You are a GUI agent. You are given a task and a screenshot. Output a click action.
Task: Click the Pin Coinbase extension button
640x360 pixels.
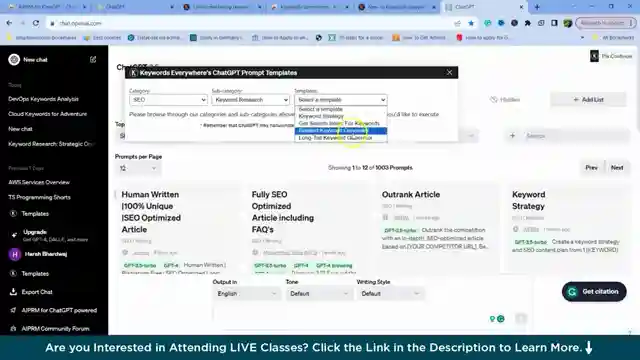[611, 56]
